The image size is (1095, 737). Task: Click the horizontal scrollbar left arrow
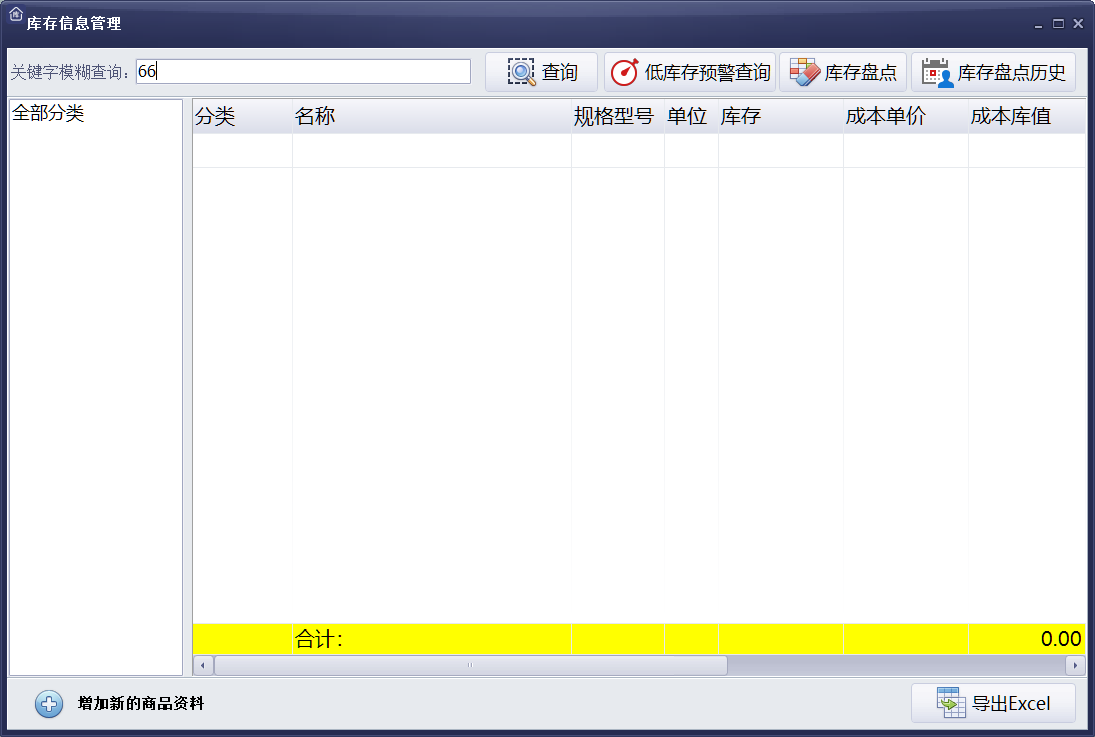click(203, 665)
